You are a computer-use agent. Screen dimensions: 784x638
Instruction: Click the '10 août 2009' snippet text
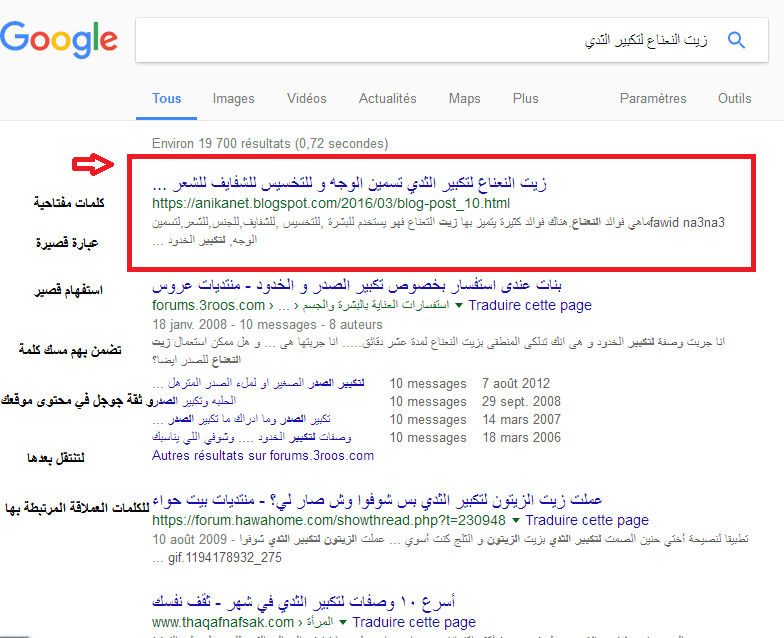(x=190, y=540)
